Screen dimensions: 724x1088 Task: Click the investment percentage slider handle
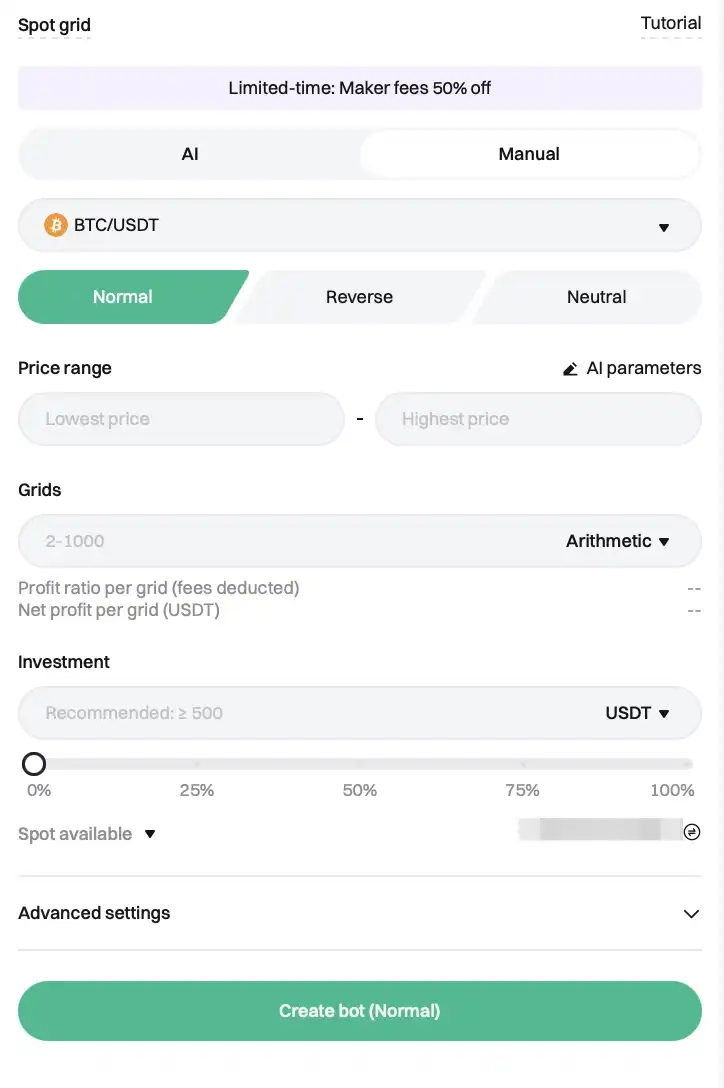tap(34, 764)
